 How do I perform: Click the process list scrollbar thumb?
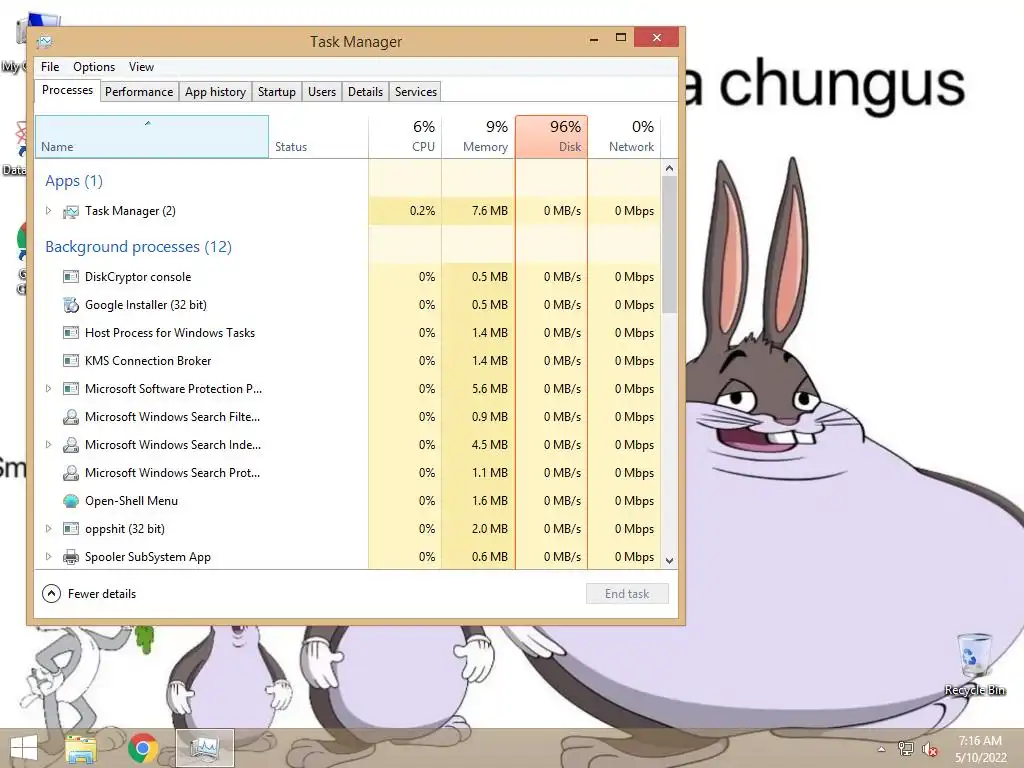point(669,244)
